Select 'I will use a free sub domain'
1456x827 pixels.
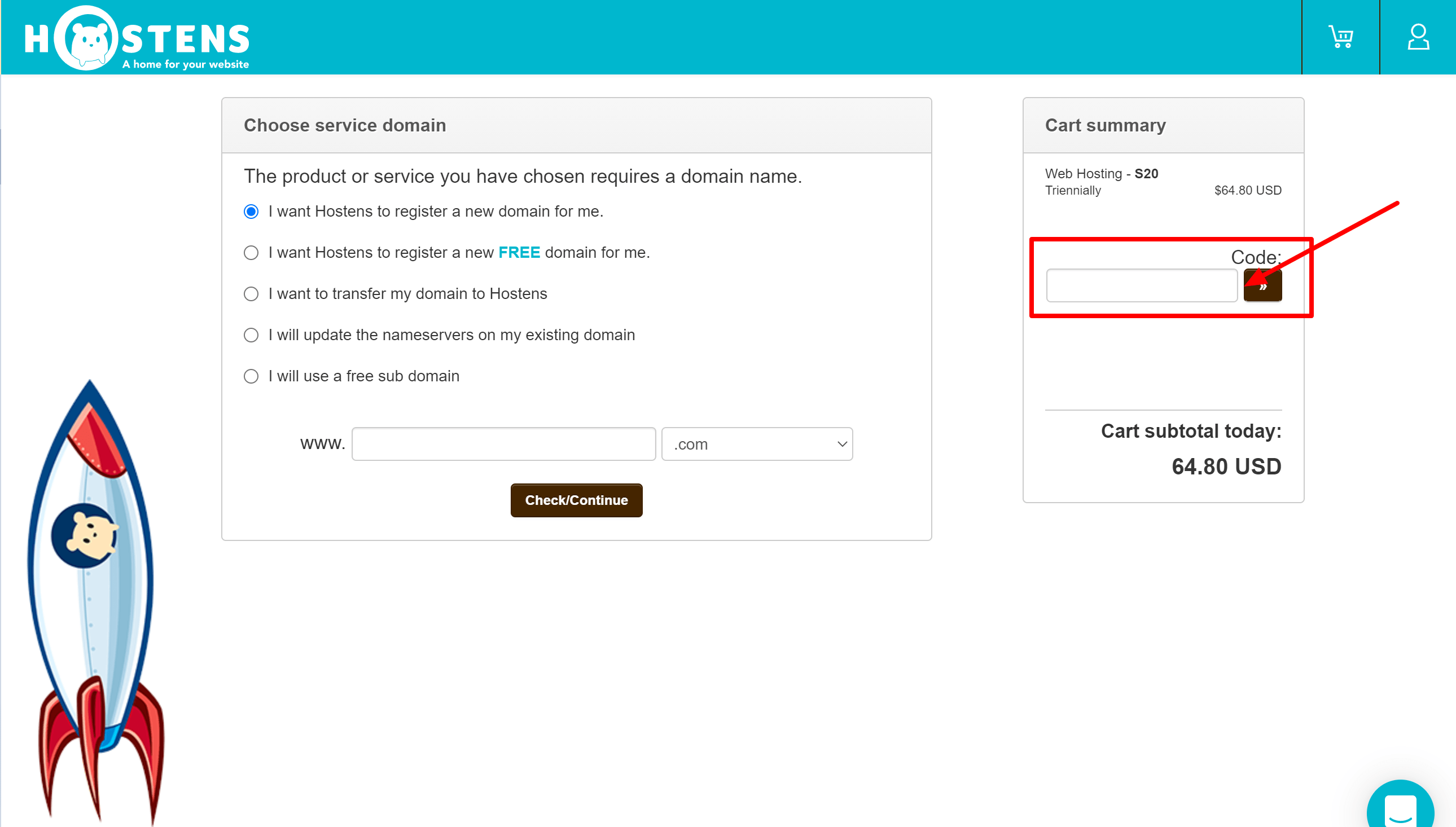click(x=251, y=376)
